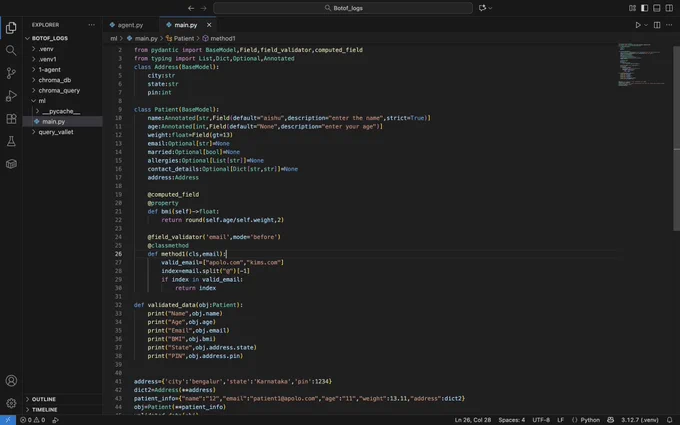
Task: Expand the OUTLINE section
Action: coord(62,399)
